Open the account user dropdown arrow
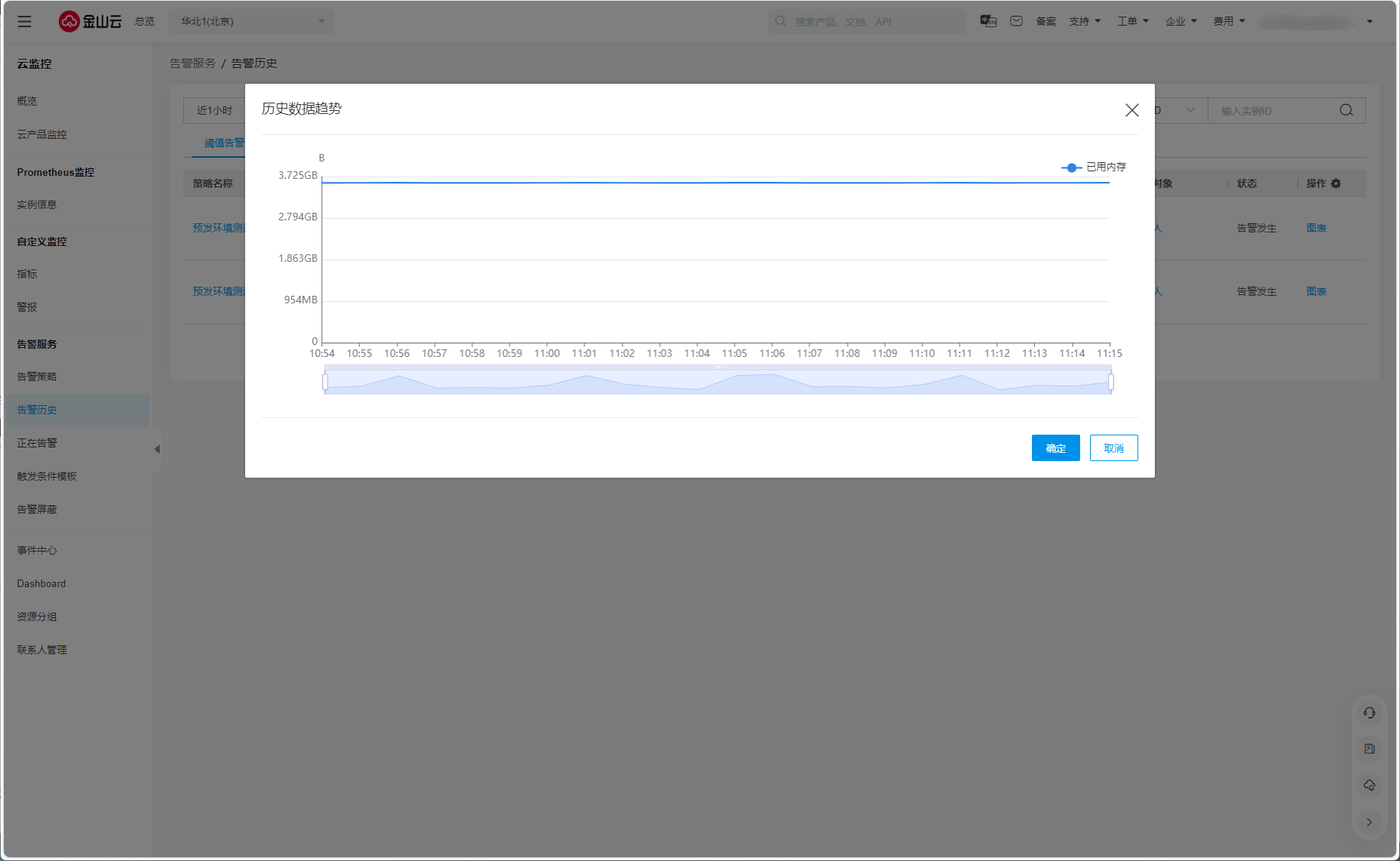 click(x=1370, y=21)
